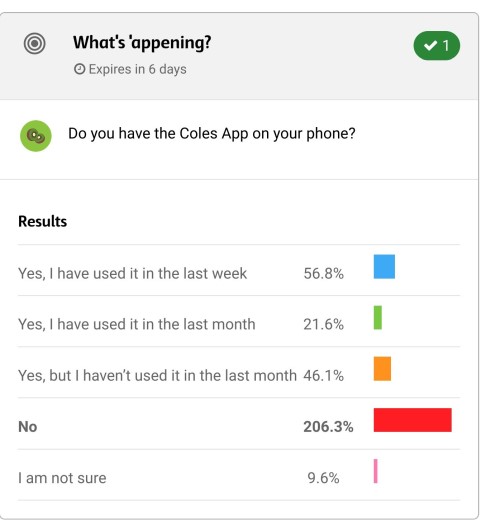Click the target bullseye icon
The image size is (486, 527).
[x=35, y=43]
